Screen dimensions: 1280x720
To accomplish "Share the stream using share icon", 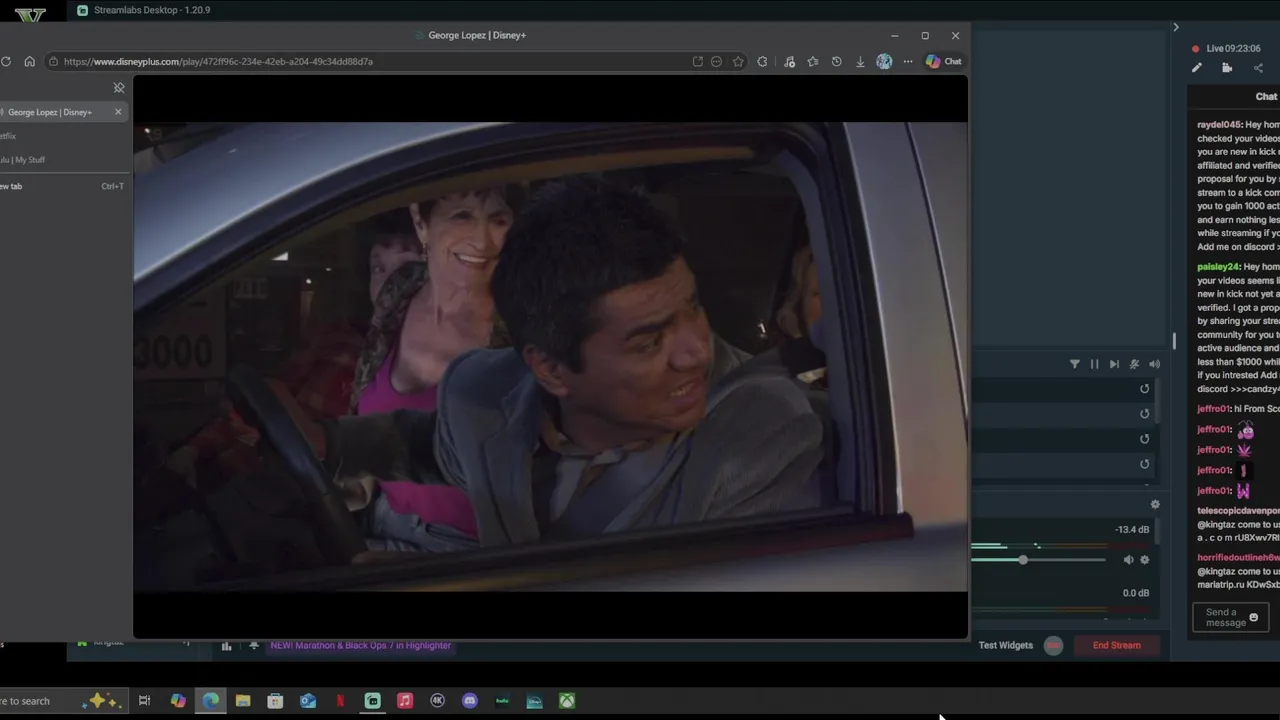I will [x=1258, y=68].
